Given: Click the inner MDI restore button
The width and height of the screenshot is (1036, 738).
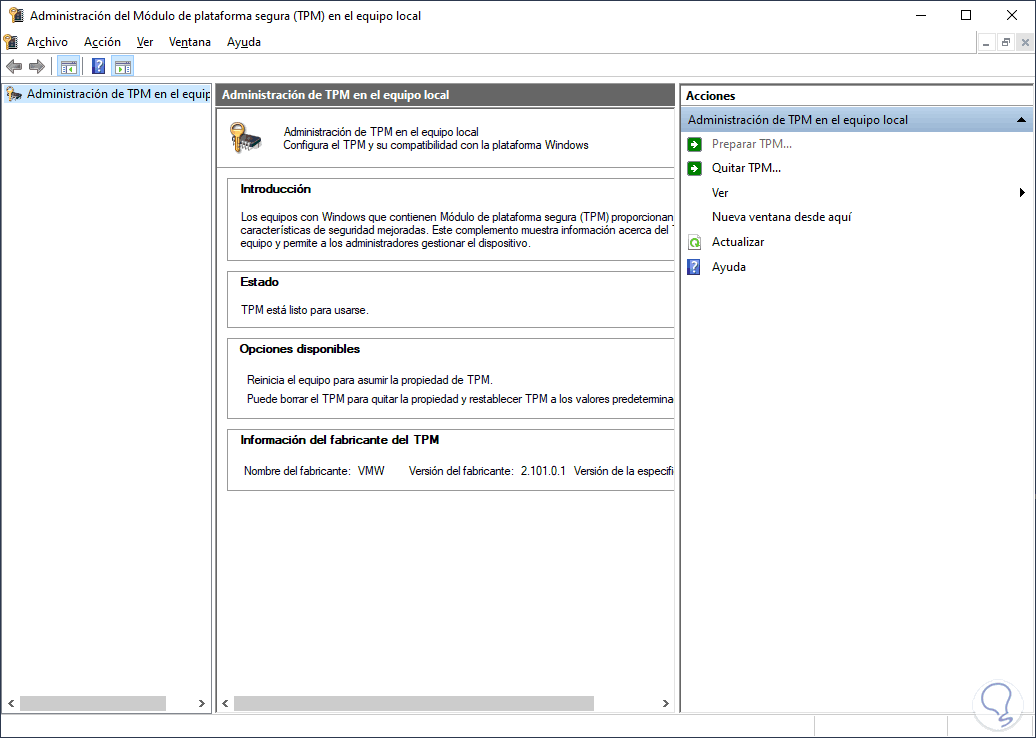Looking at the screenshot, I should (1006, 43).
